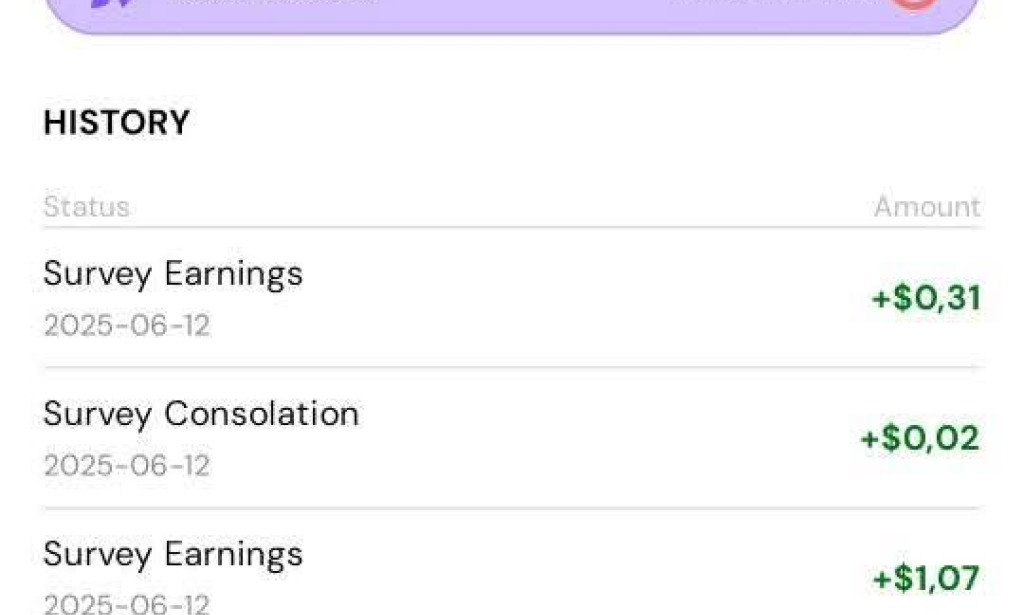This screenshot has width=1024, height=615.
Task: Tap the date under the $0,31 Survey Earnings
Action: click(127, 326)
